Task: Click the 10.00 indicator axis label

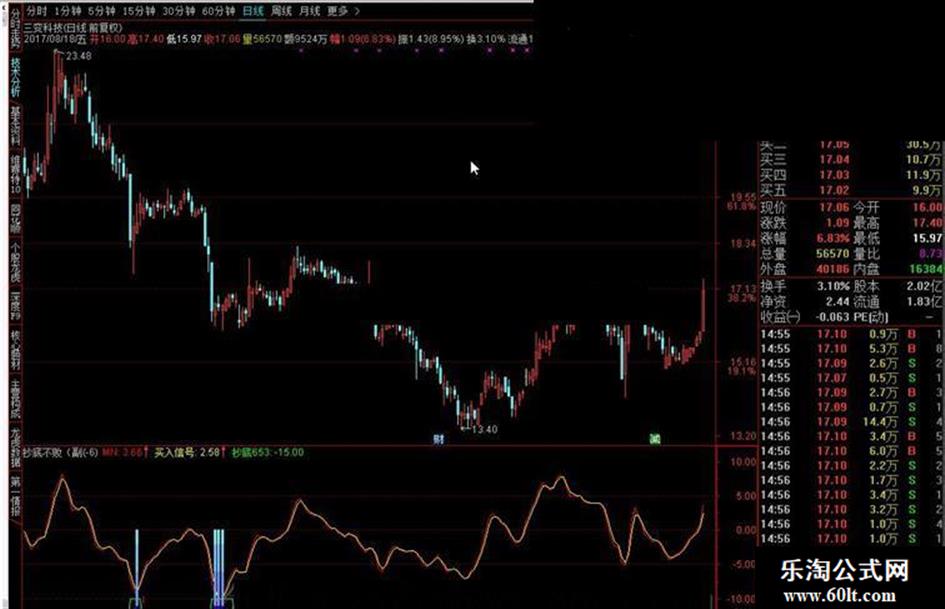Action: [x=742, y=462]
